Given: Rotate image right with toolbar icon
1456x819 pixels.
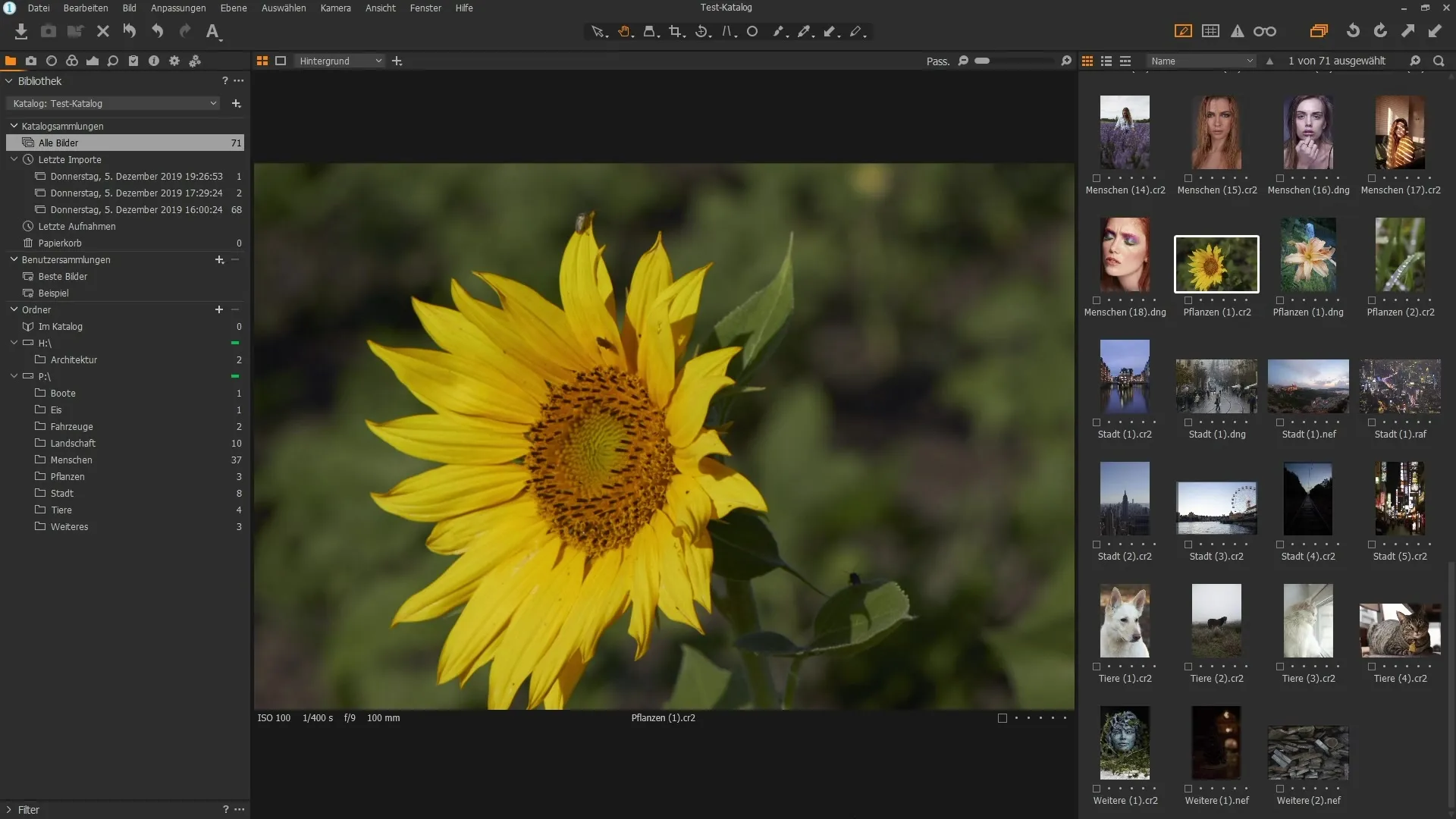Looking at the screenshot, I should point(1380,31).
